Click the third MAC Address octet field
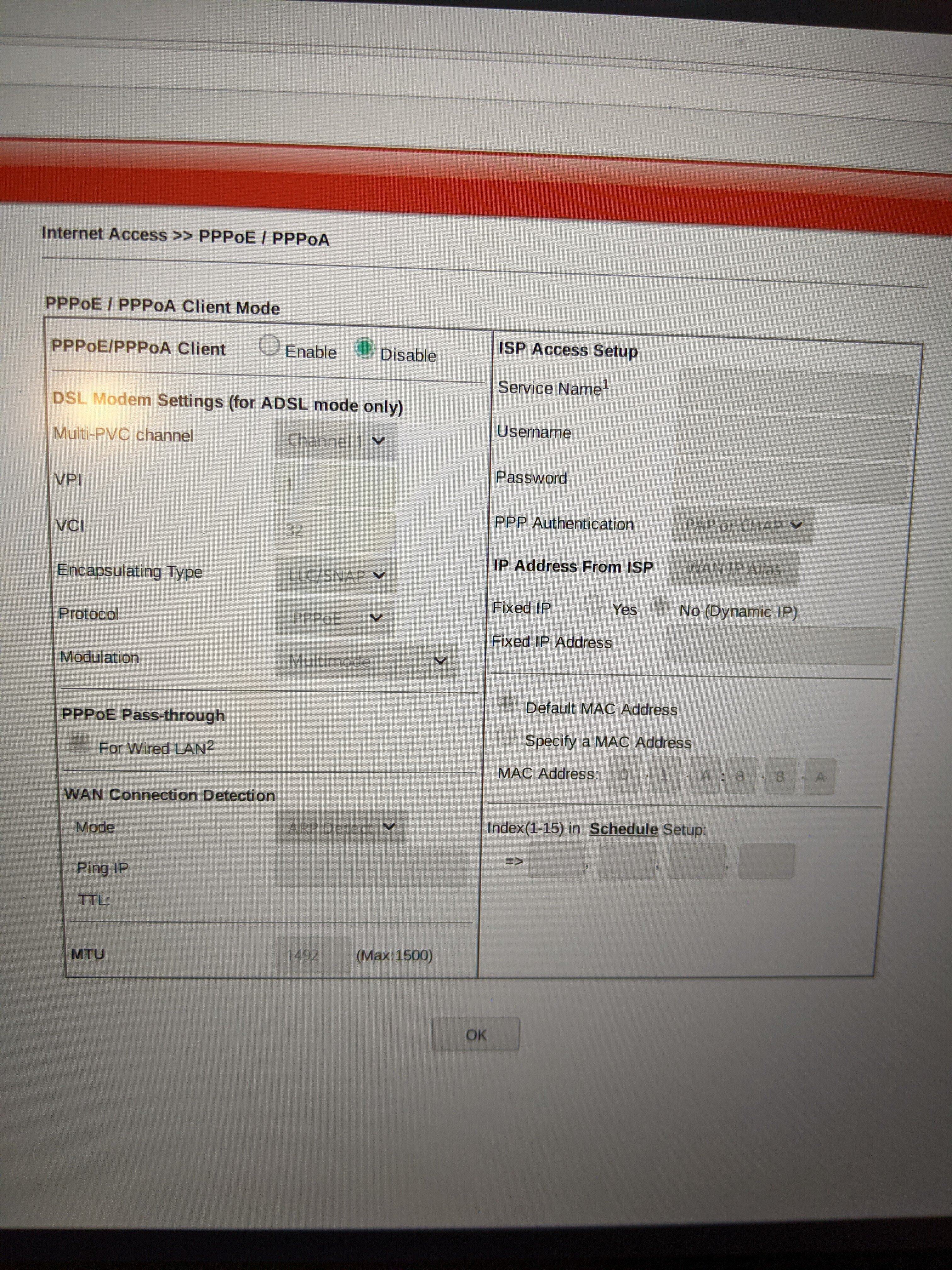Image resolution: width=952 pixels, height=1270 pixels. coord(705,776)
